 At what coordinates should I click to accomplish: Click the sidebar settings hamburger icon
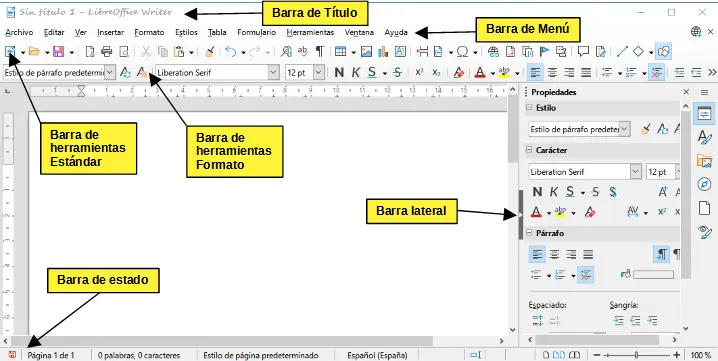704,92
